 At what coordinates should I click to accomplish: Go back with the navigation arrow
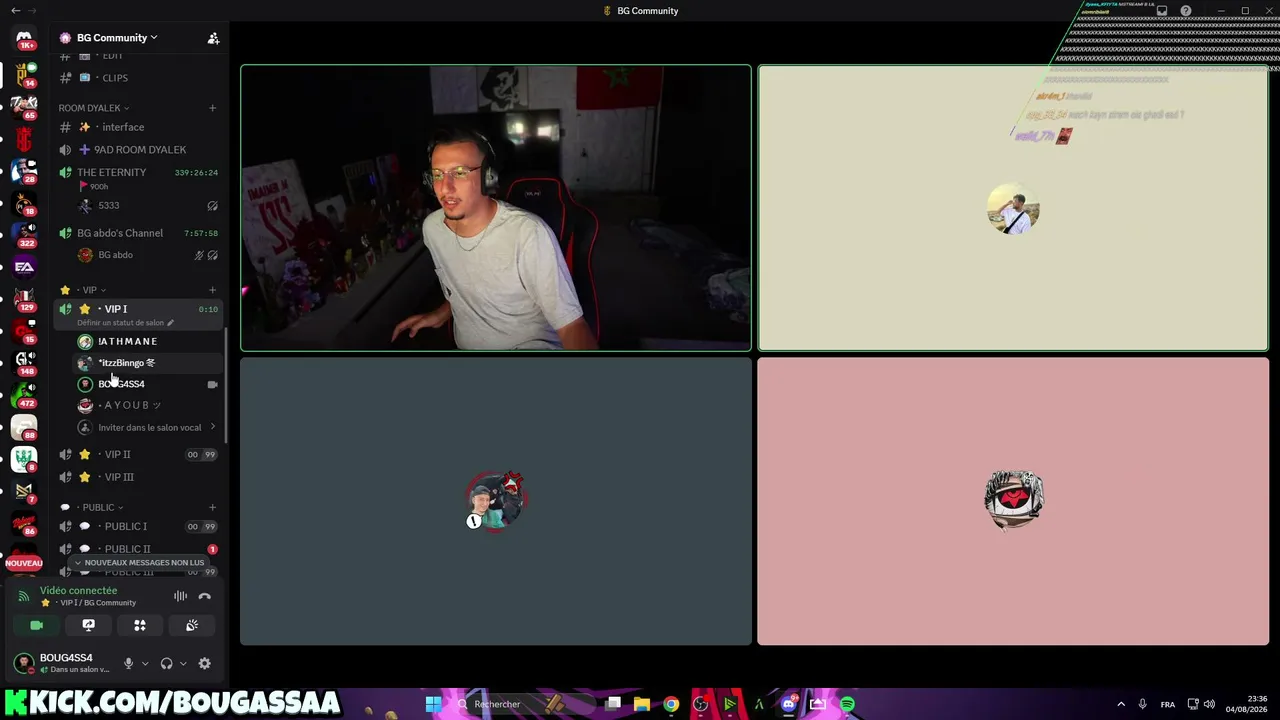pyautogui.click(x=15, y=11)
